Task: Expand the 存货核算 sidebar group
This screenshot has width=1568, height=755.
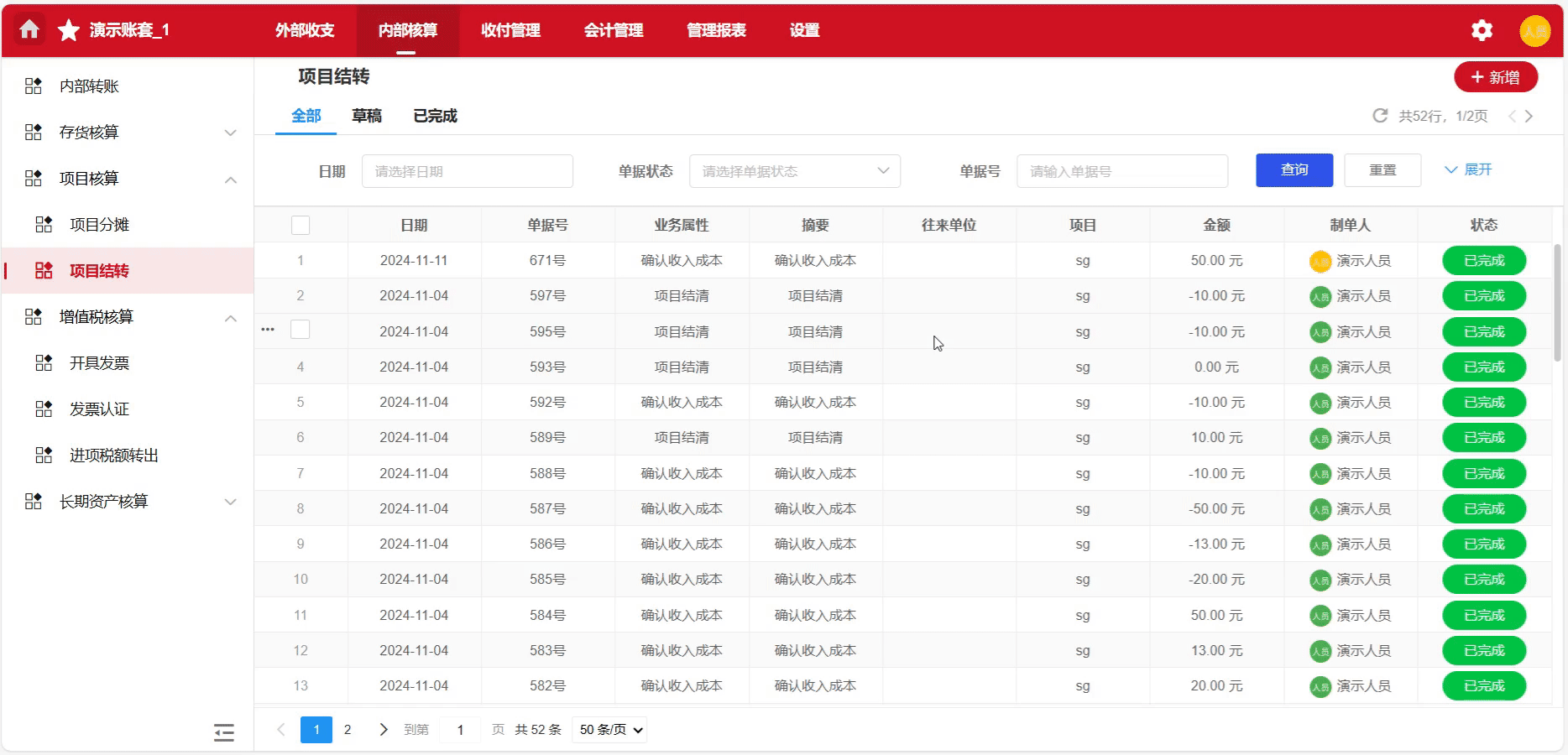Action: (230, 133)
